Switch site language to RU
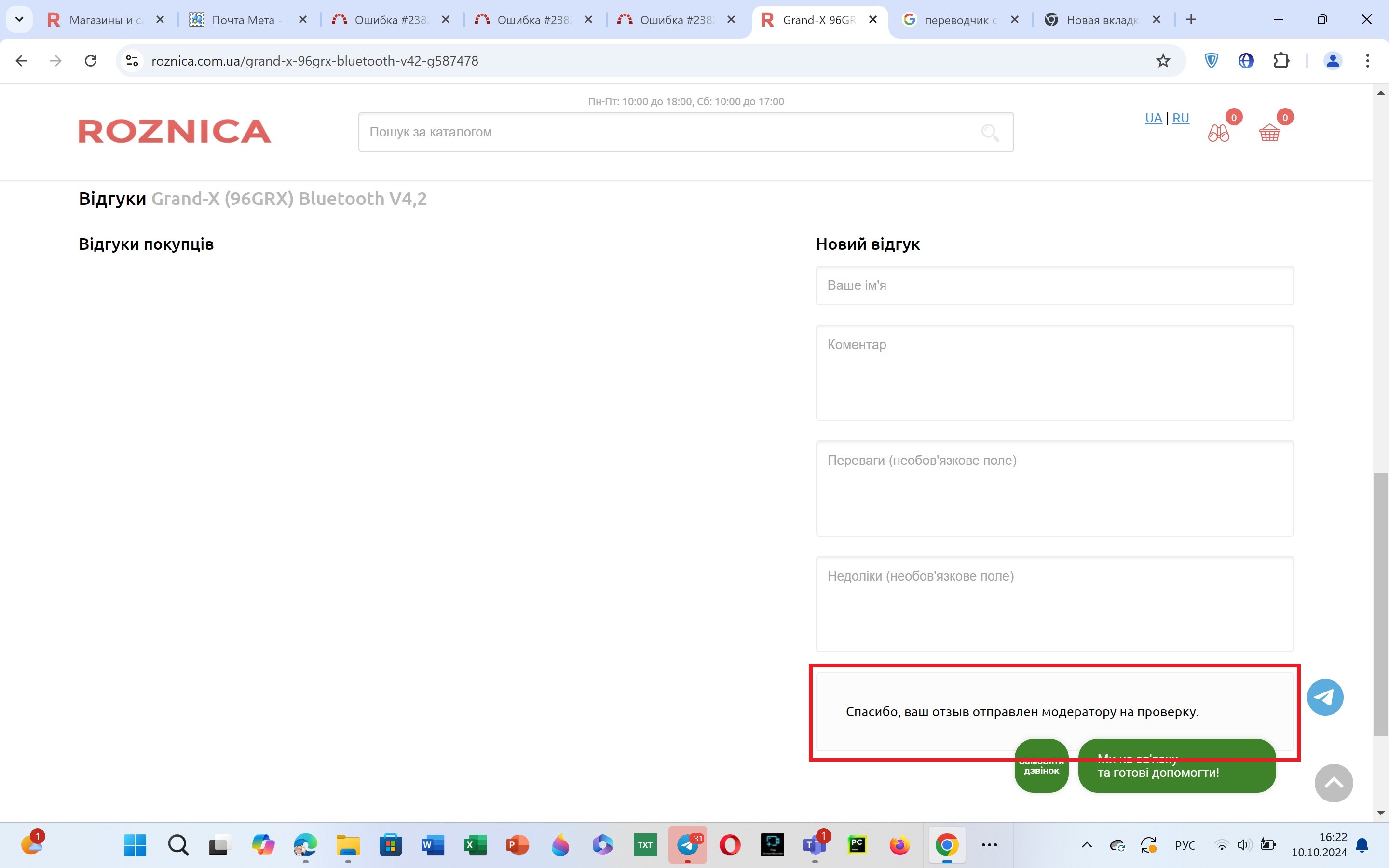This screenshot has height=868, width=1389. click(x=1180, y=118)
